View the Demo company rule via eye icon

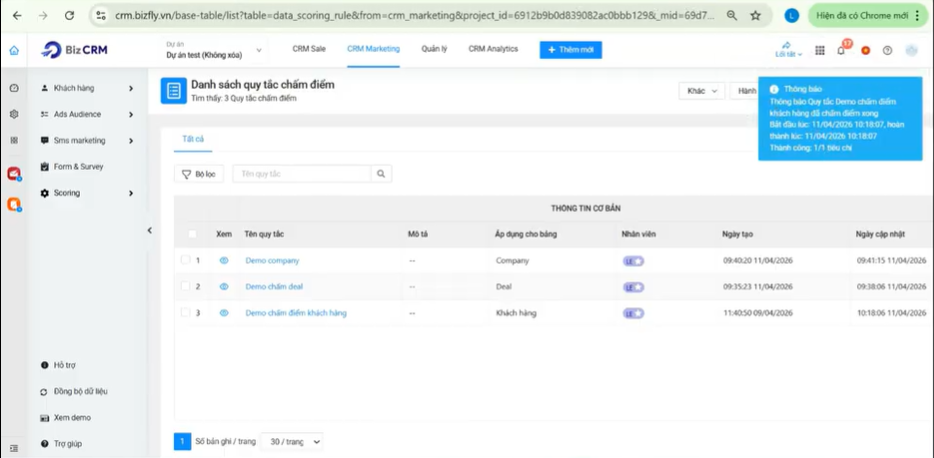[224, 260]
